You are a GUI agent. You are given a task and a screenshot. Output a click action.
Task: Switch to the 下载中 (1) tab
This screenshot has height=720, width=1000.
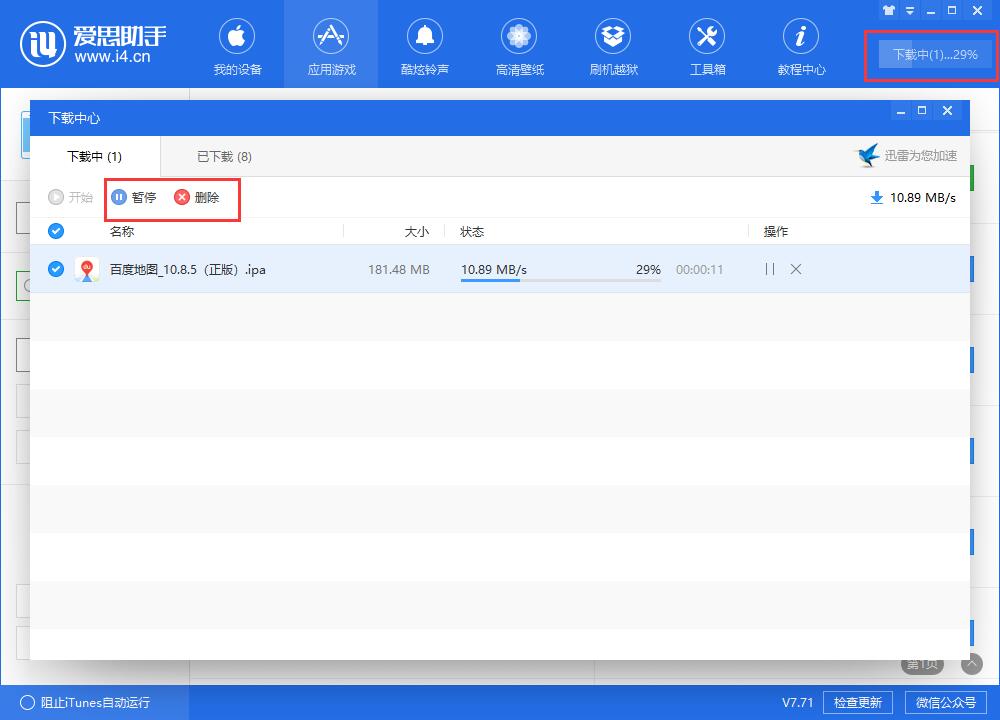pyautogui.click(x=94, y=156)
